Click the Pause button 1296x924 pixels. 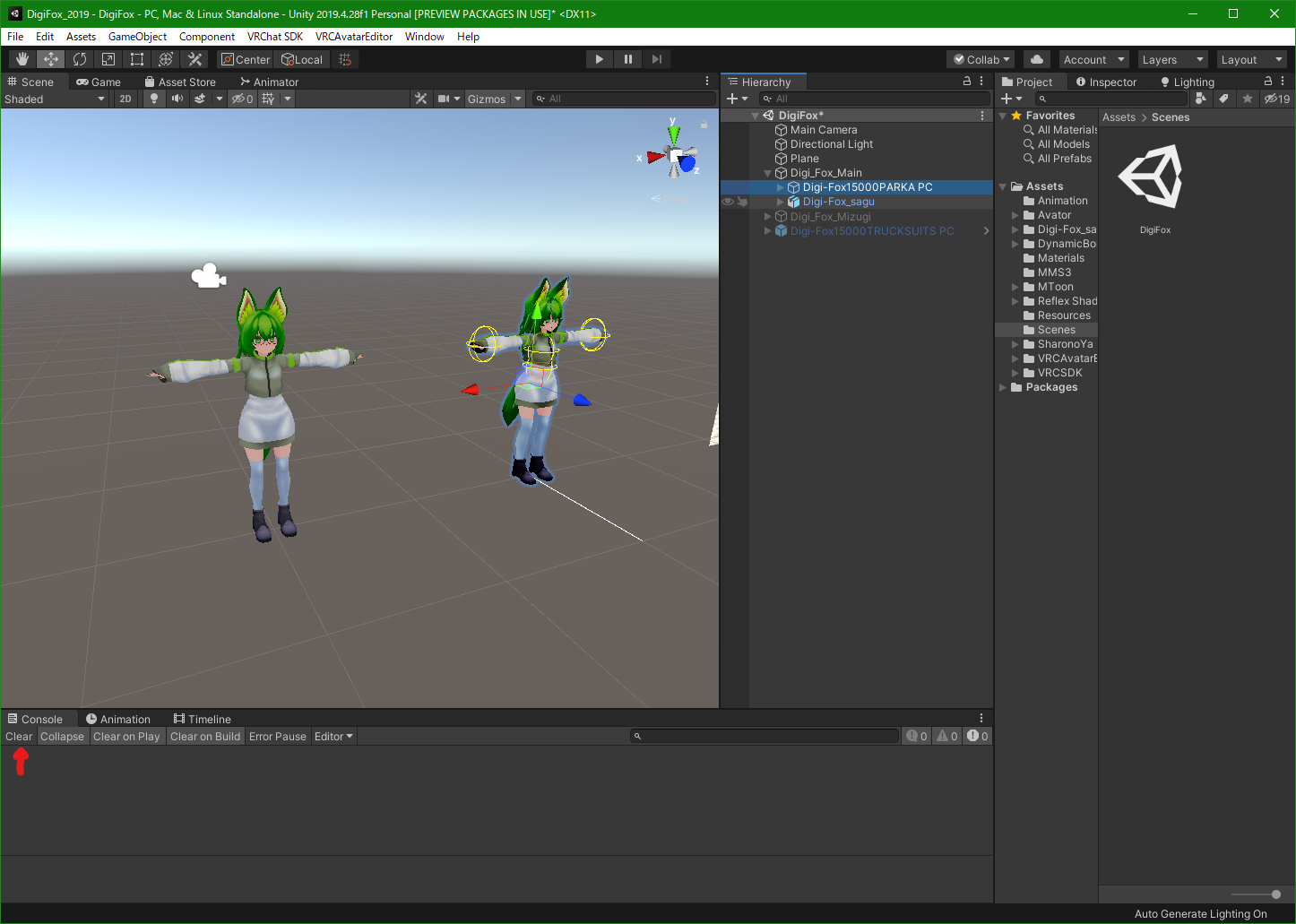tap(628, 59)
